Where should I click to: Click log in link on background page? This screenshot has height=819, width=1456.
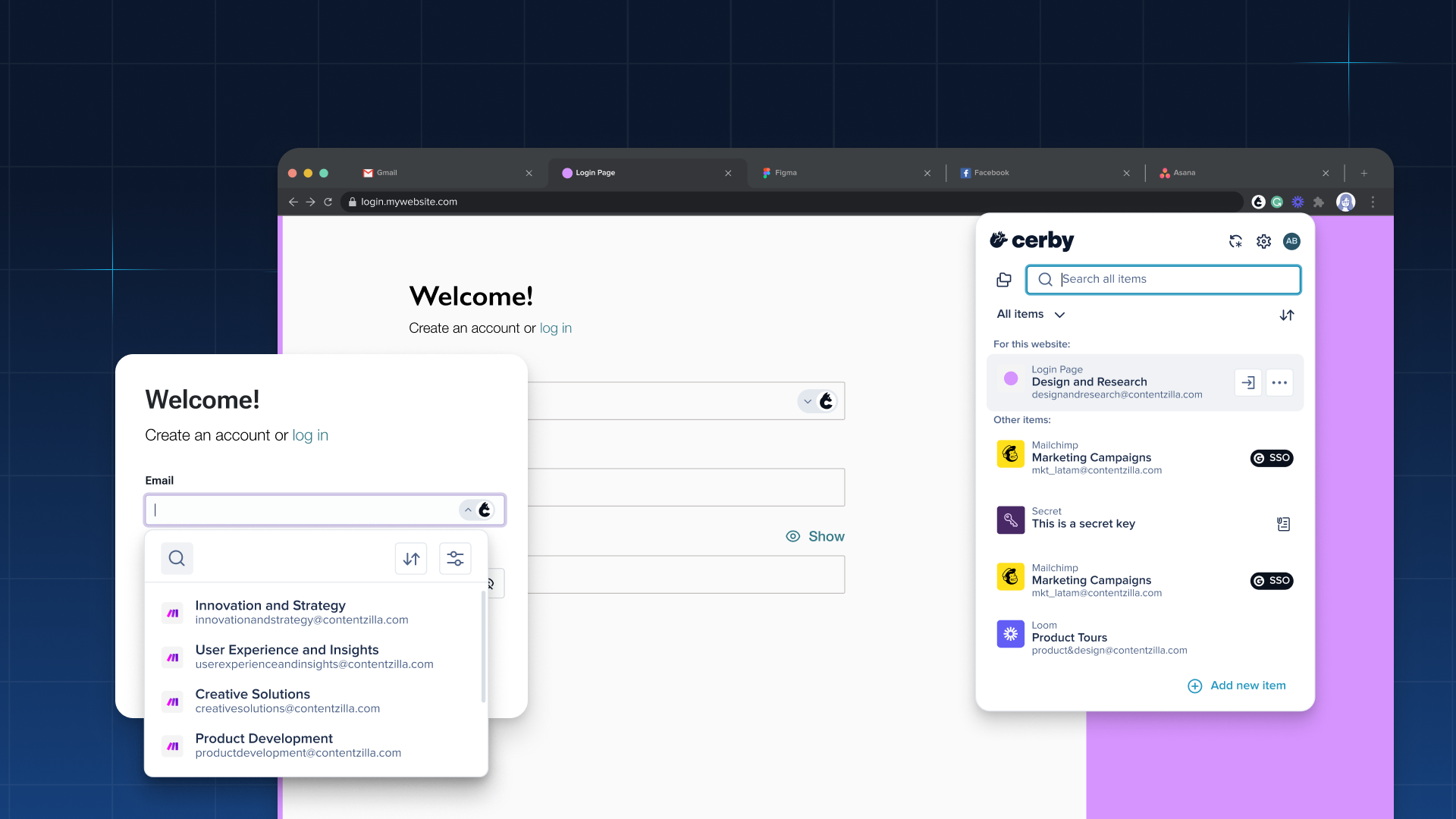point(556,328)
